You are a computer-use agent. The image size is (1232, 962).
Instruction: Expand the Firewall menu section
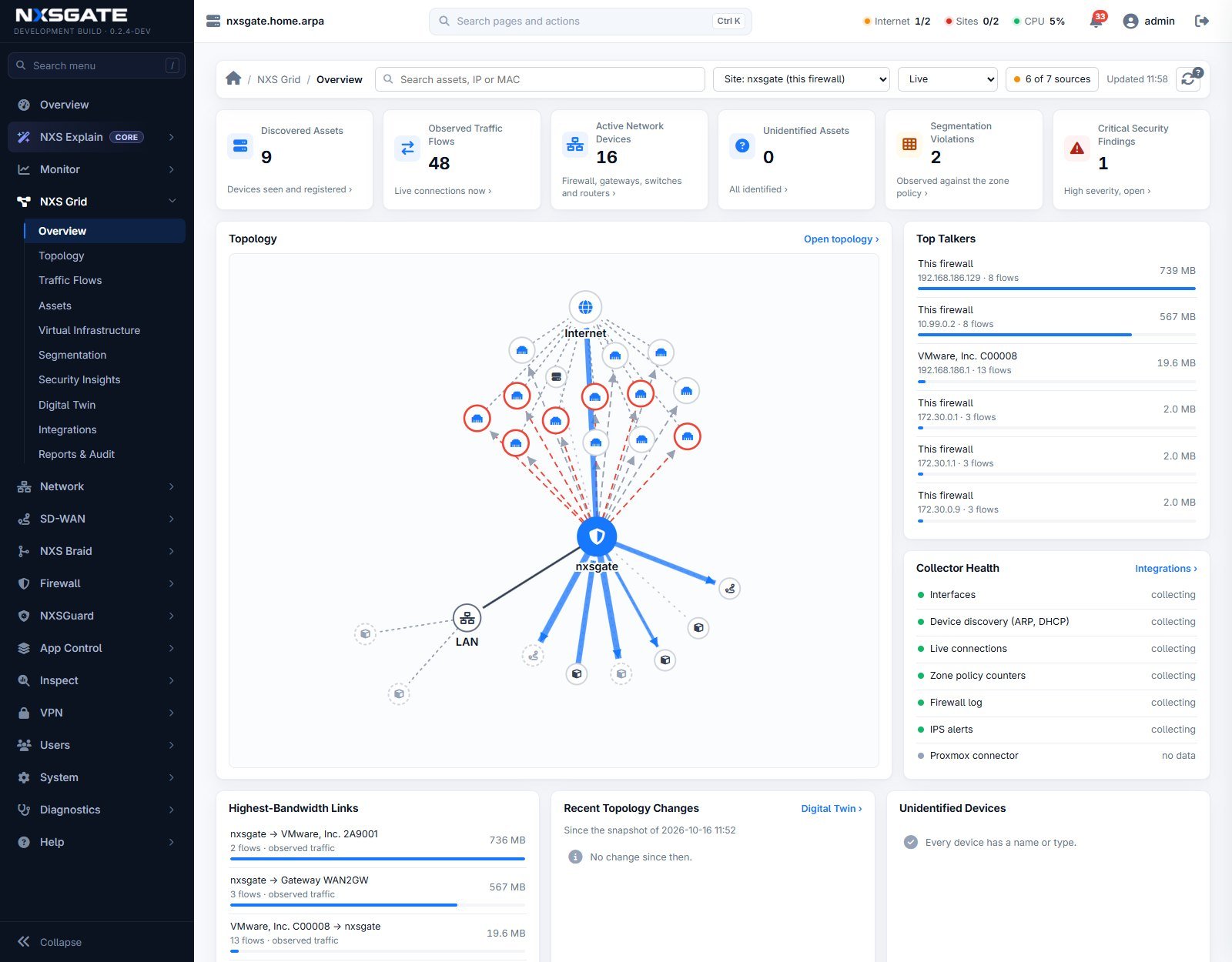96,583
